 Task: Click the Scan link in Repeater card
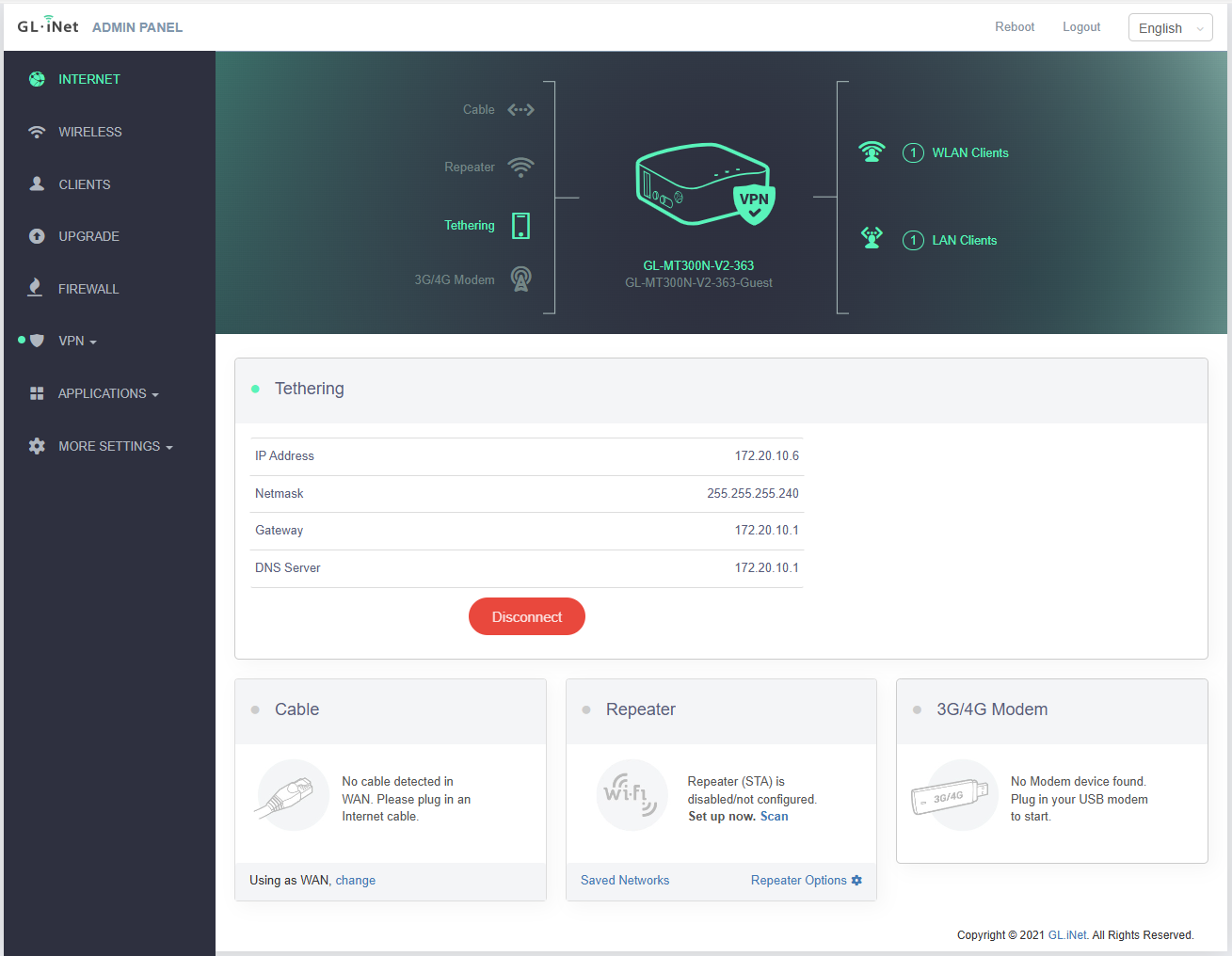775,816
